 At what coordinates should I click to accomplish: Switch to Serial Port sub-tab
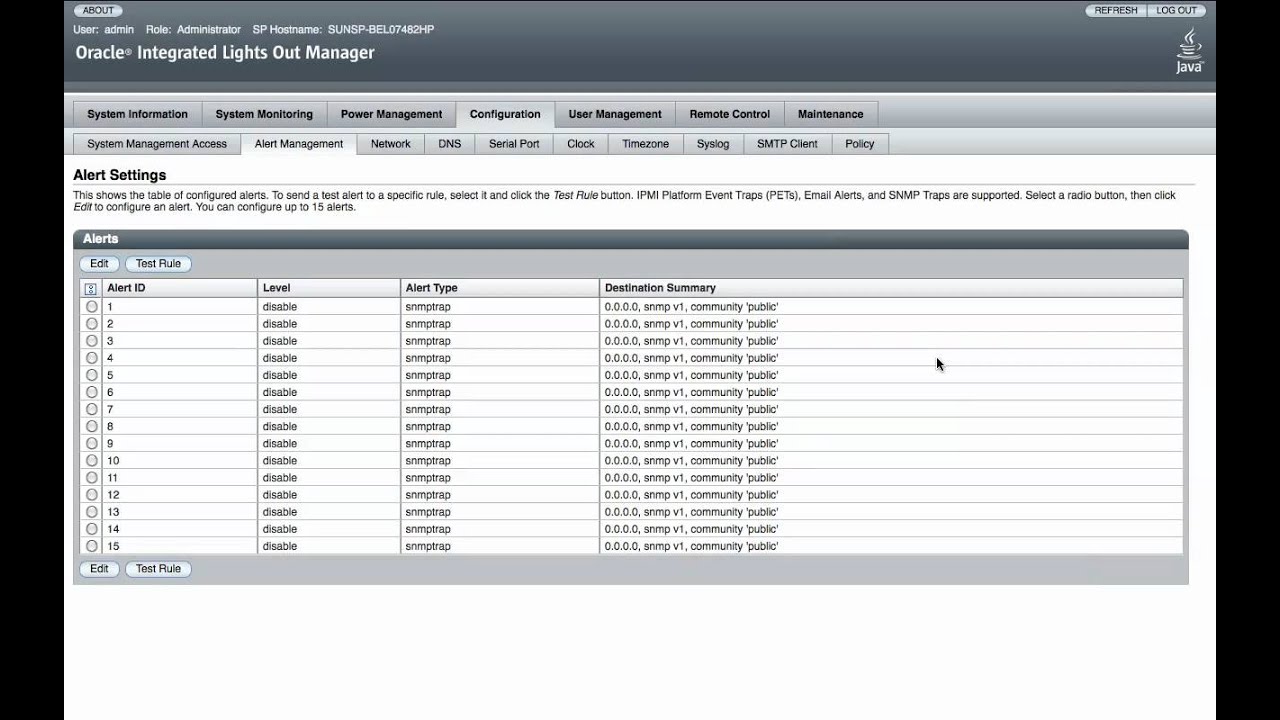pyautogui.click(x=514, y=144)
